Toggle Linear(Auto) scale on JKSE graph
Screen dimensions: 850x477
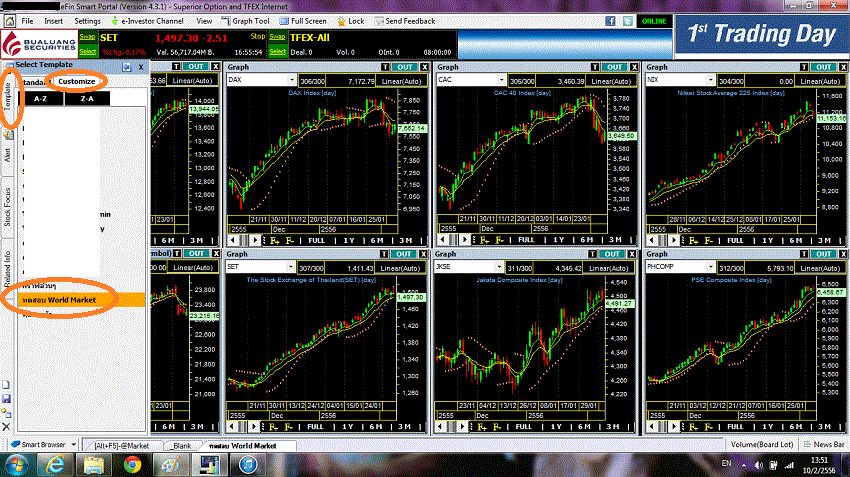coord(609,268)
